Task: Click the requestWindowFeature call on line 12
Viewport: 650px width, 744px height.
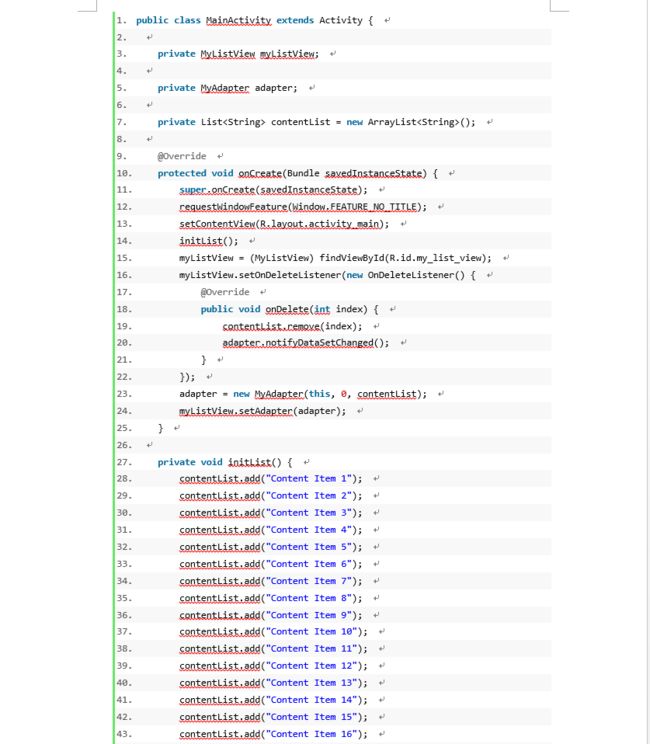Action: pyautogui.click(x=303, y=207)
